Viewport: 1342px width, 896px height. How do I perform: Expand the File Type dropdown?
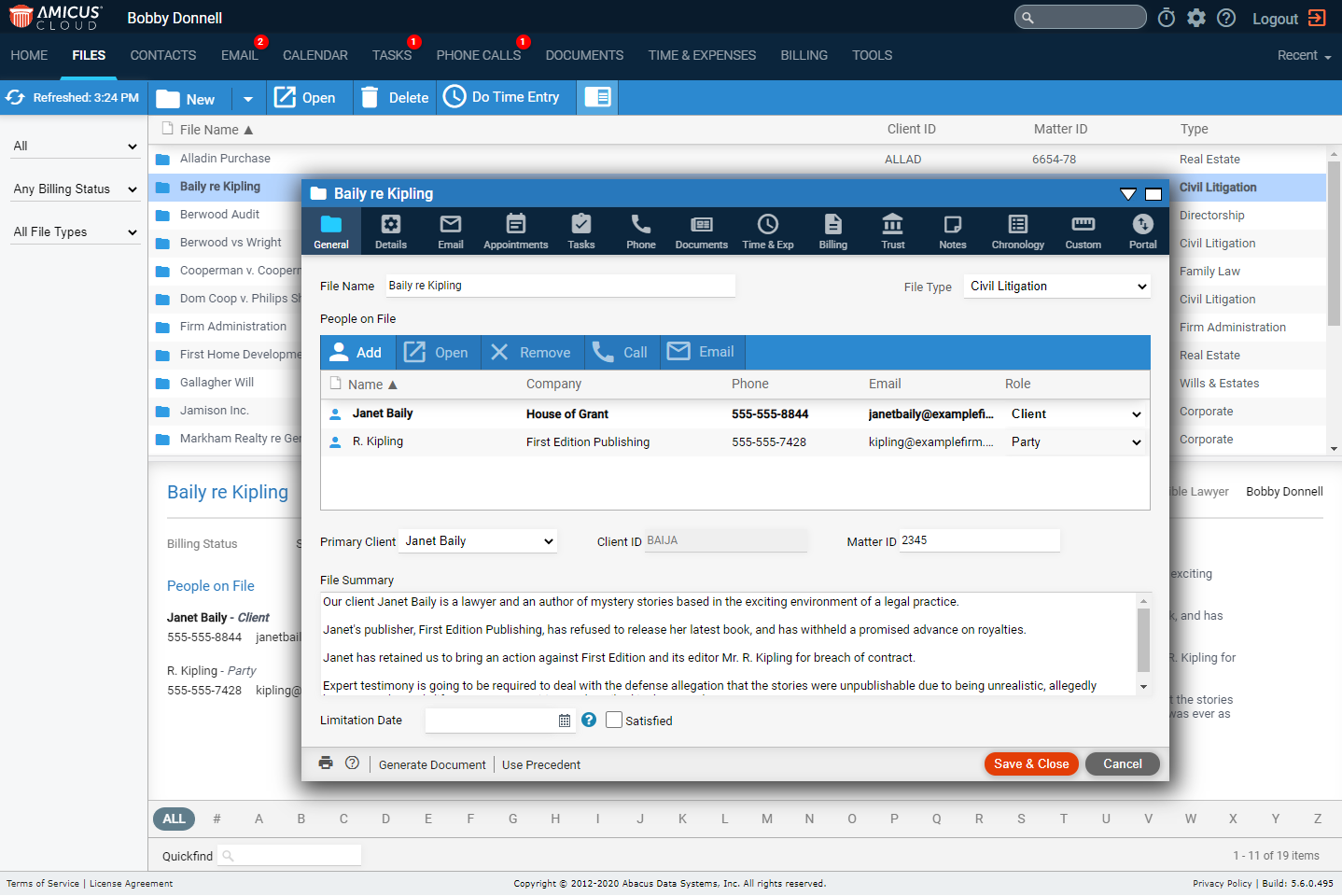click(1057, 287)
